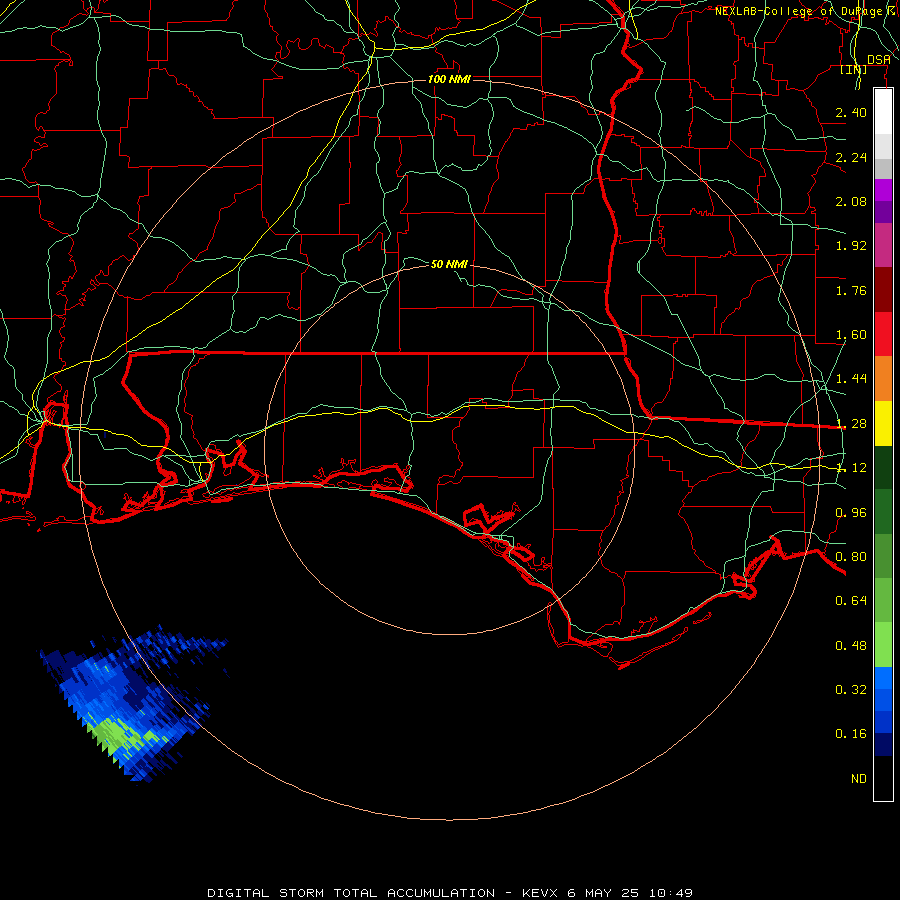Click the 0.96 legend value

[851, 513]
